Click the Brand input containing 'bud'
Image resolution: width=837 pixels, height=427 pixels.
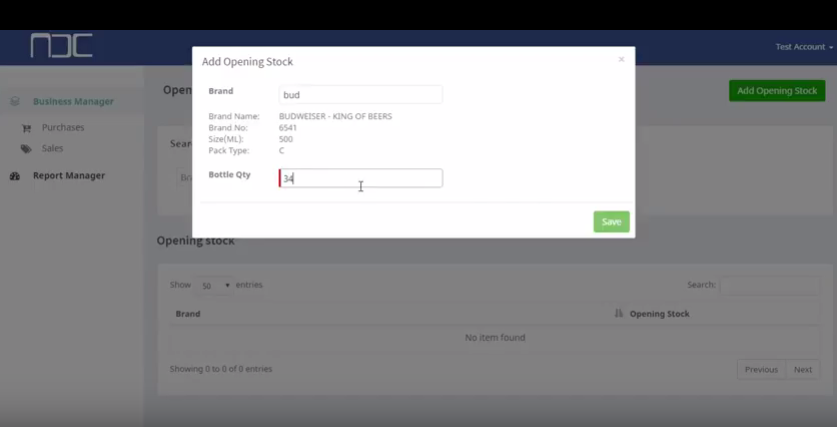tap(360, 94)
